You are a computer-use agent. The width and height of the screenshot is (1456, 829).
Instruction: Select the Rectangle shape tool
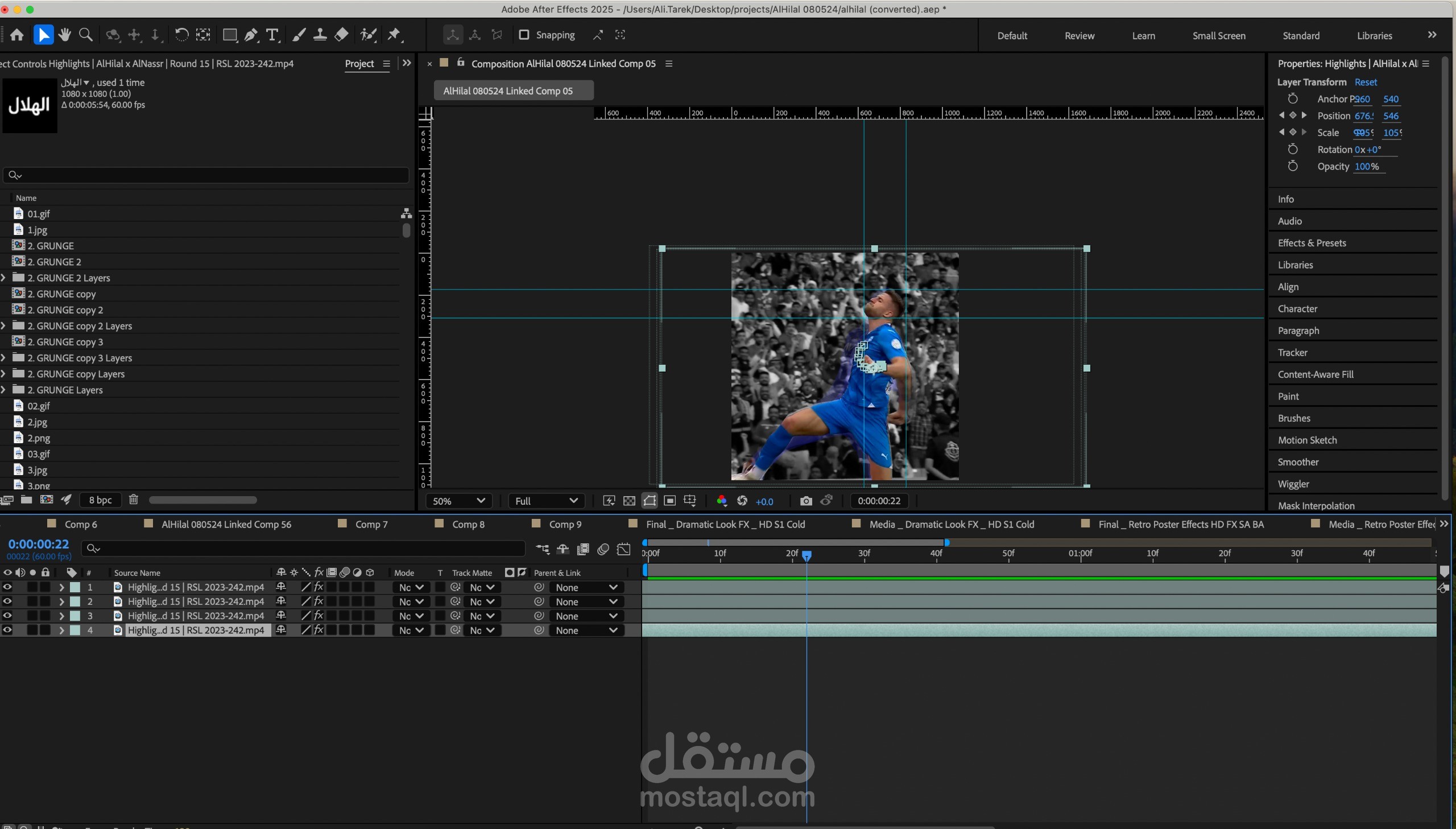229,35
